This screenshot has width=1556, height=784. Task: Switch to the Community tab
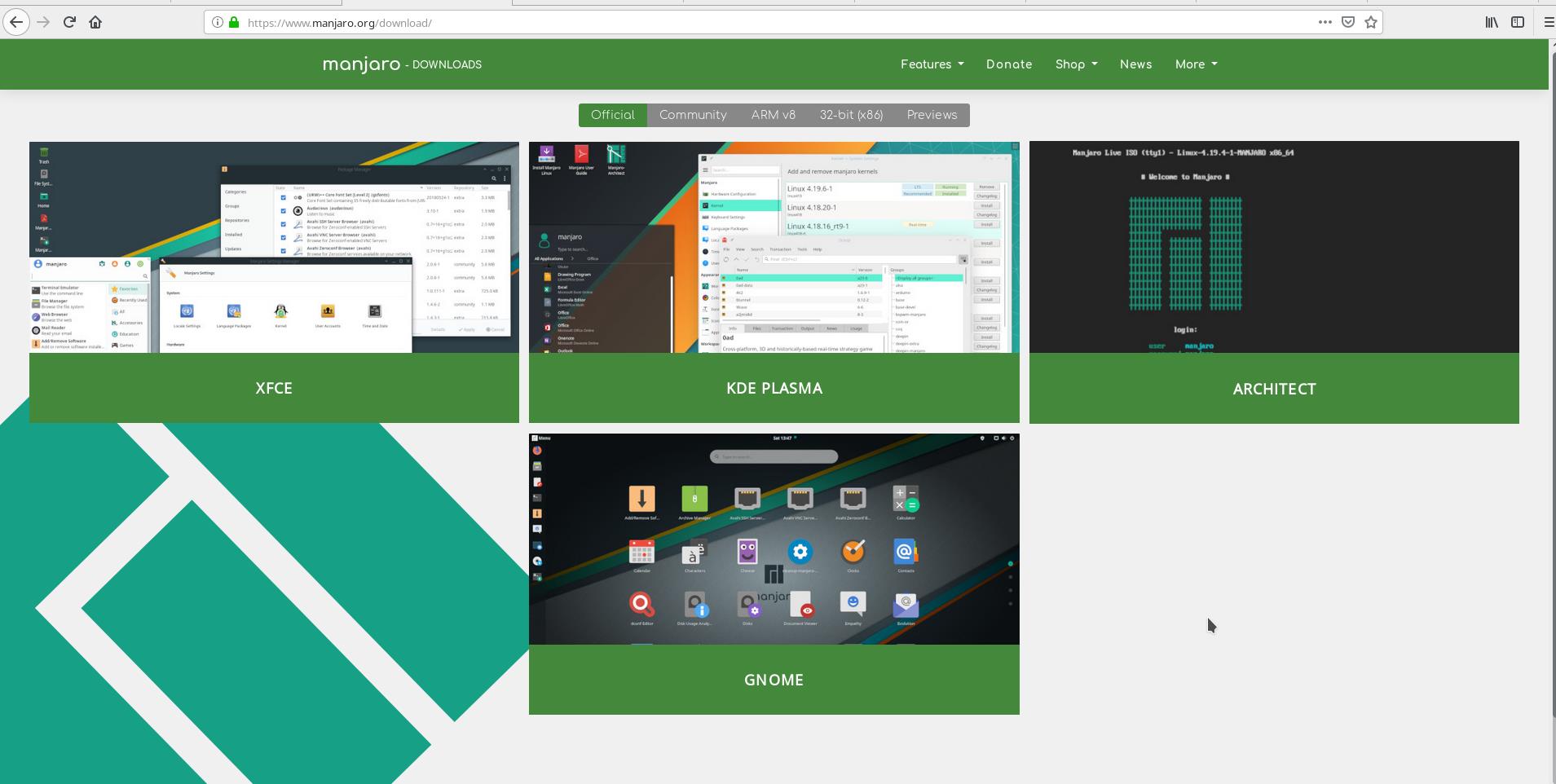point(693,115)
